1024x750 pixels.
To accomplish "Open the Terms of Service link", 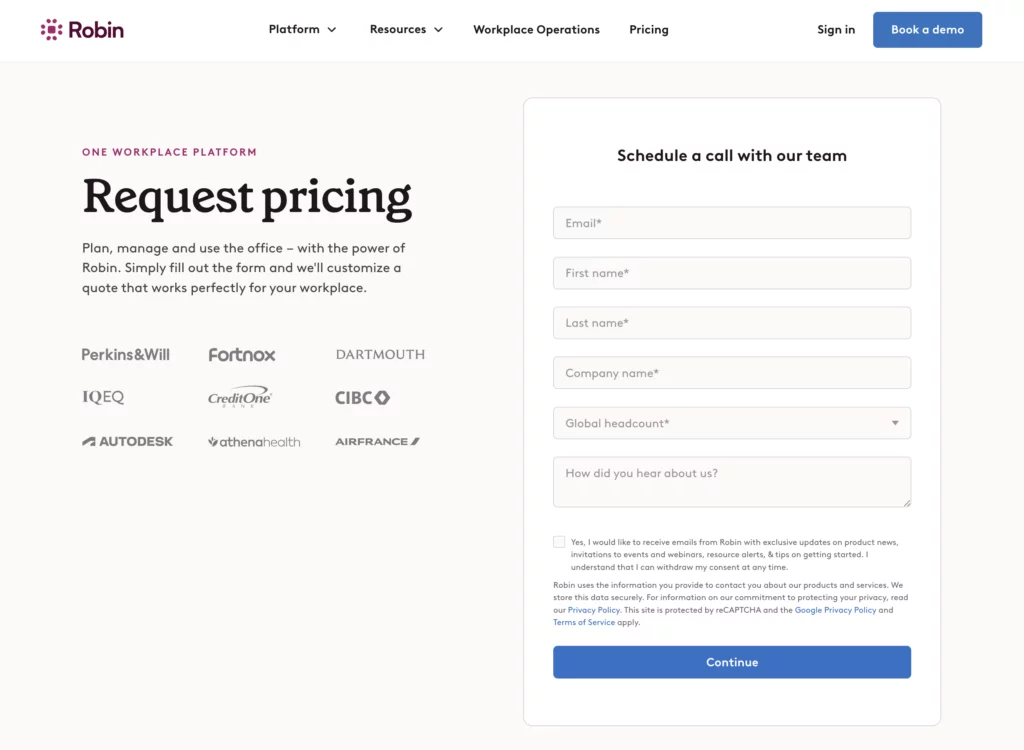I will pyautogui.click(x=583, y=621).
